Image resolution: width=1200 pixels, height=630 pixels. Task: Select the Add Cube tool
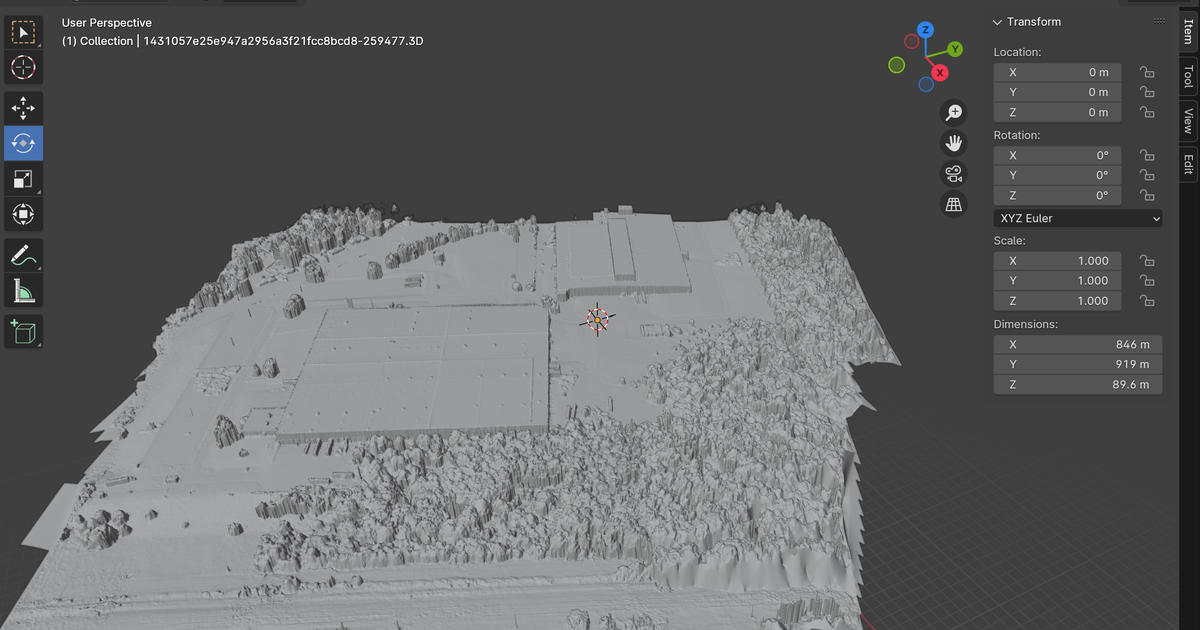click(24, 332)
